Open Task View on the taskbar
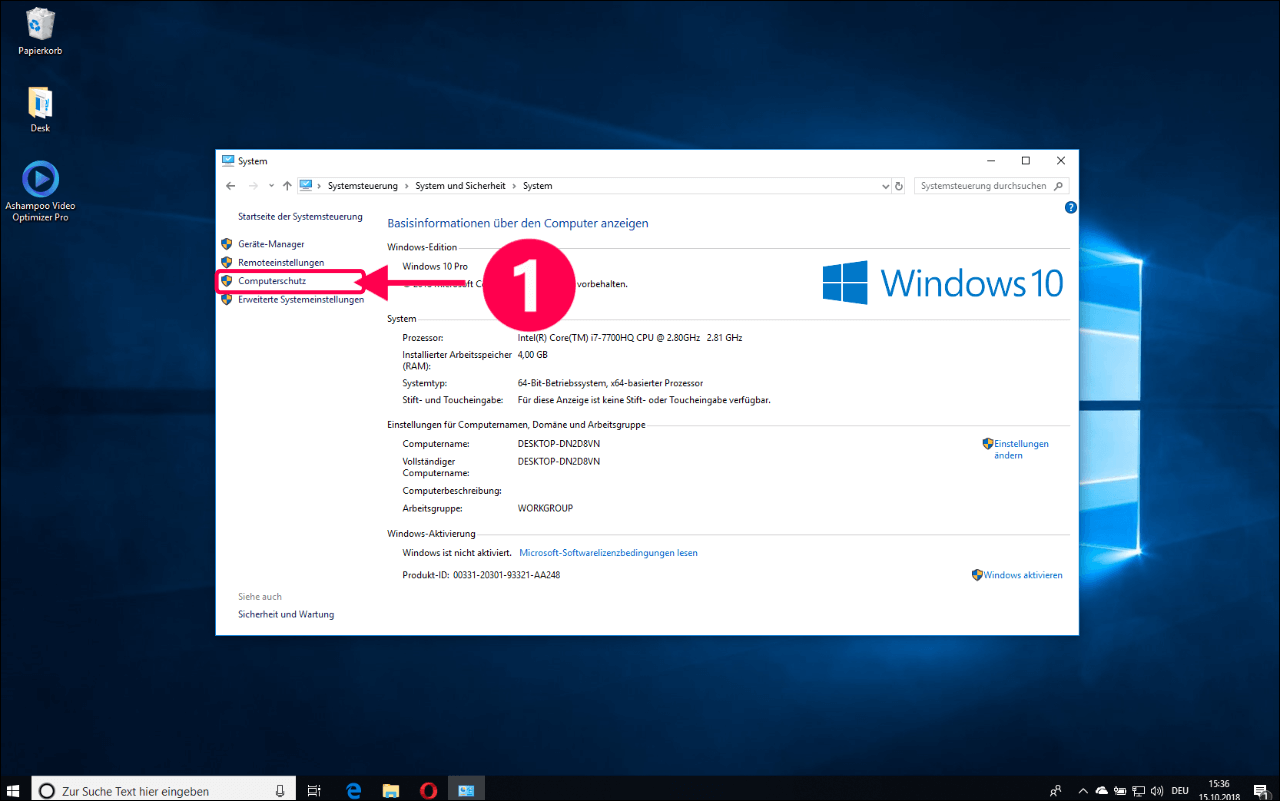Viewport: 1280px width, 801px height. pos(314,790)
